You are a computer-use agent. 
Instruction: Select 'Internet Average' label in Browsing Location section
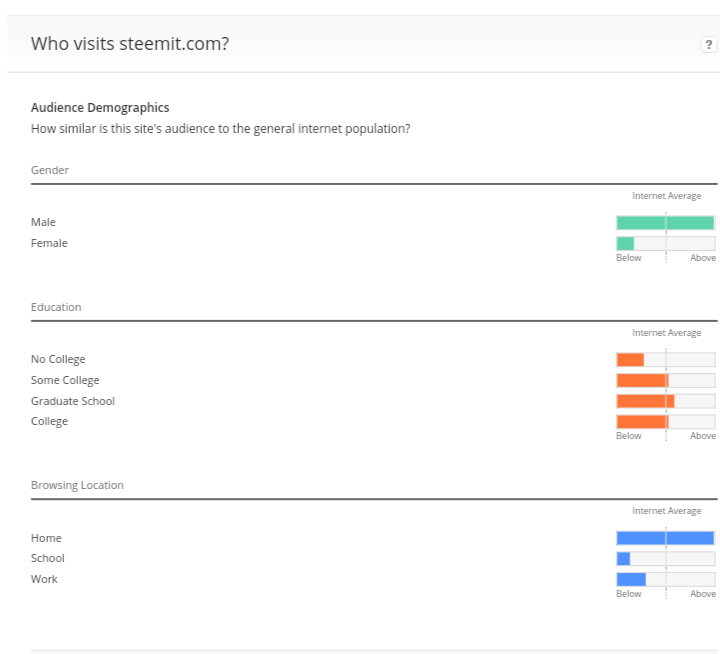click(666, 511)
